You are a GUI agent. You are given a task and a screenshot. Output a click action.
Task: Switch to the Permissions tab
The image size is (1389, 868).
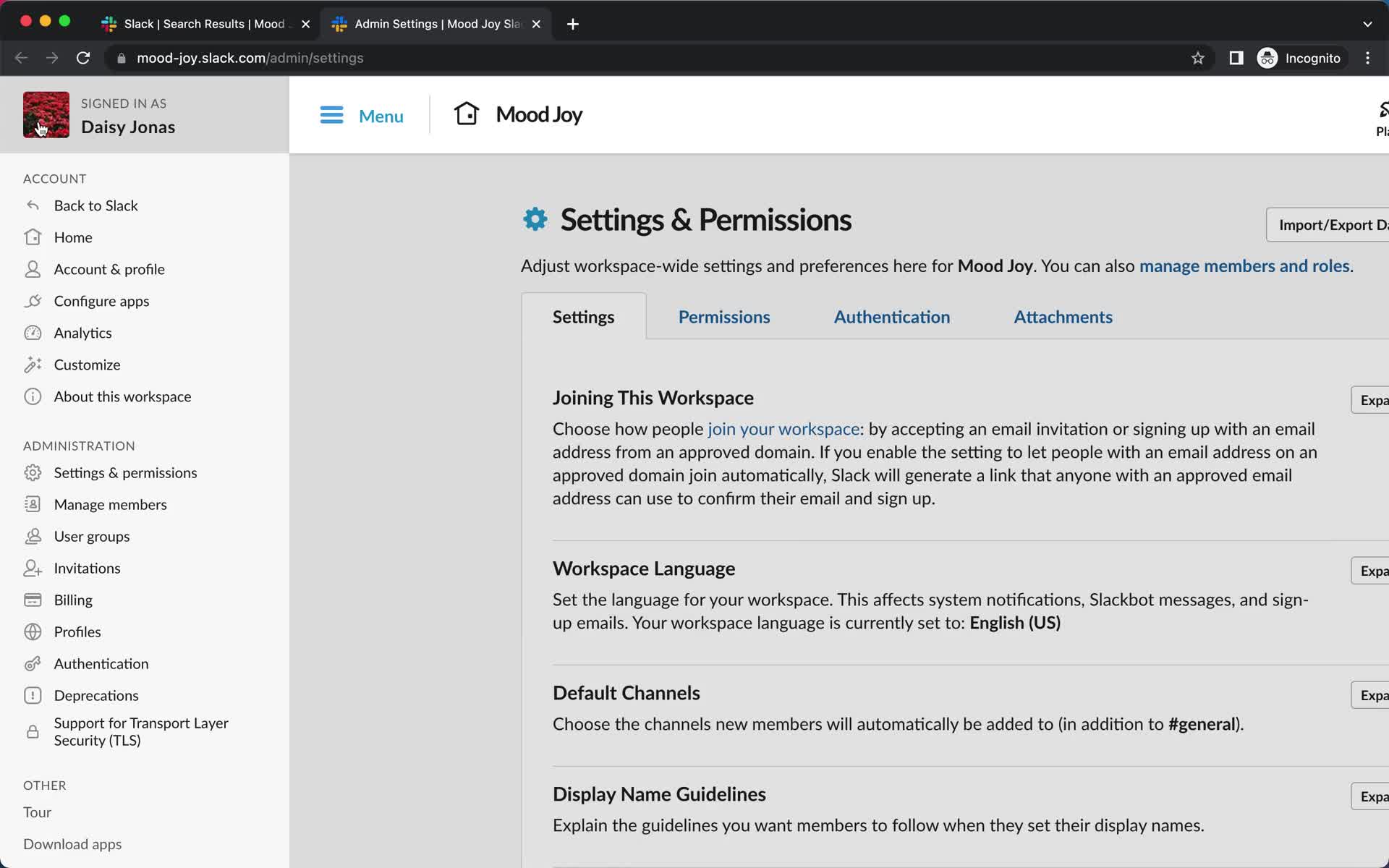click(x=724, y=316)
